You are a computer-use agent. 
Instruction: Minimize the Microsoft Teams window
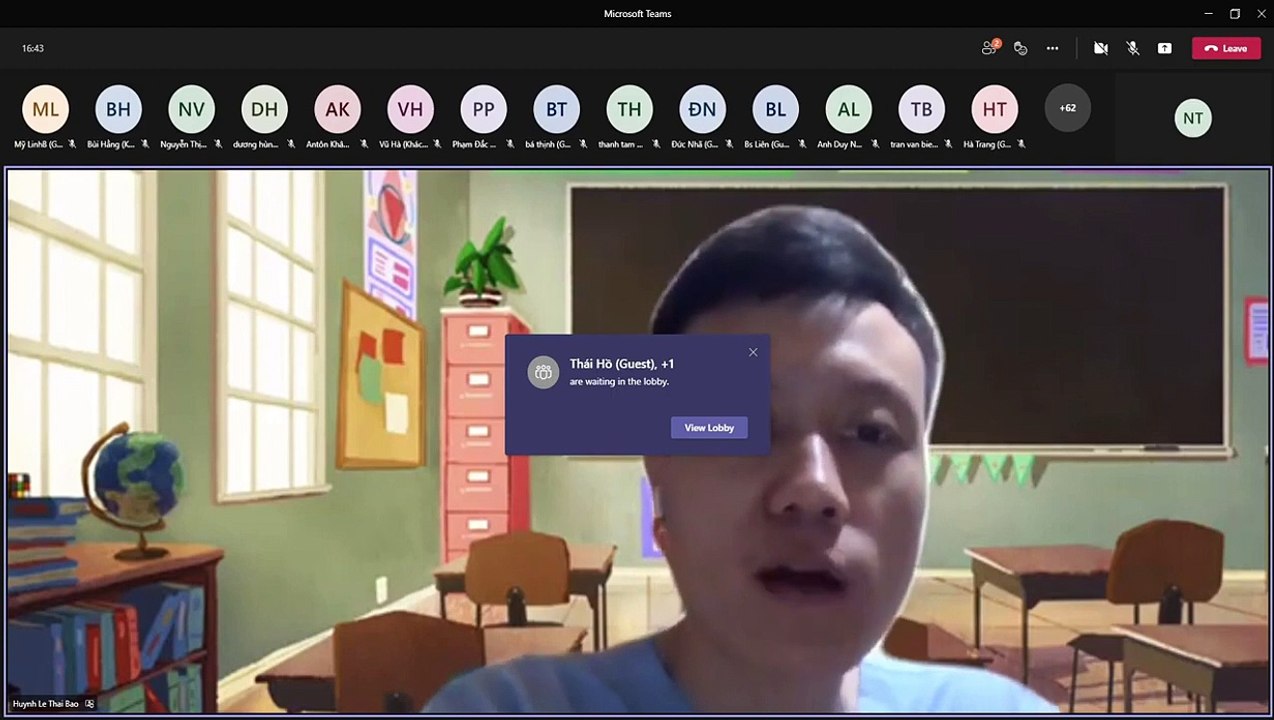[x=1207, y=13]
